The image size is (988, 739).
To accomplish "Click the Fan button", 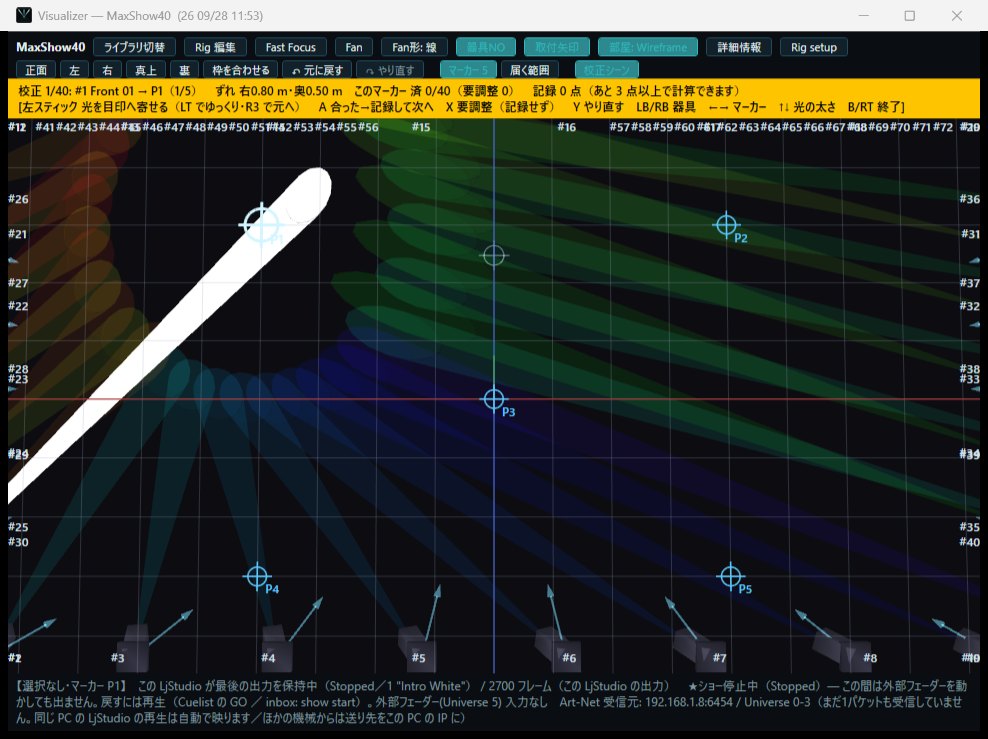I will coord(354,47).
